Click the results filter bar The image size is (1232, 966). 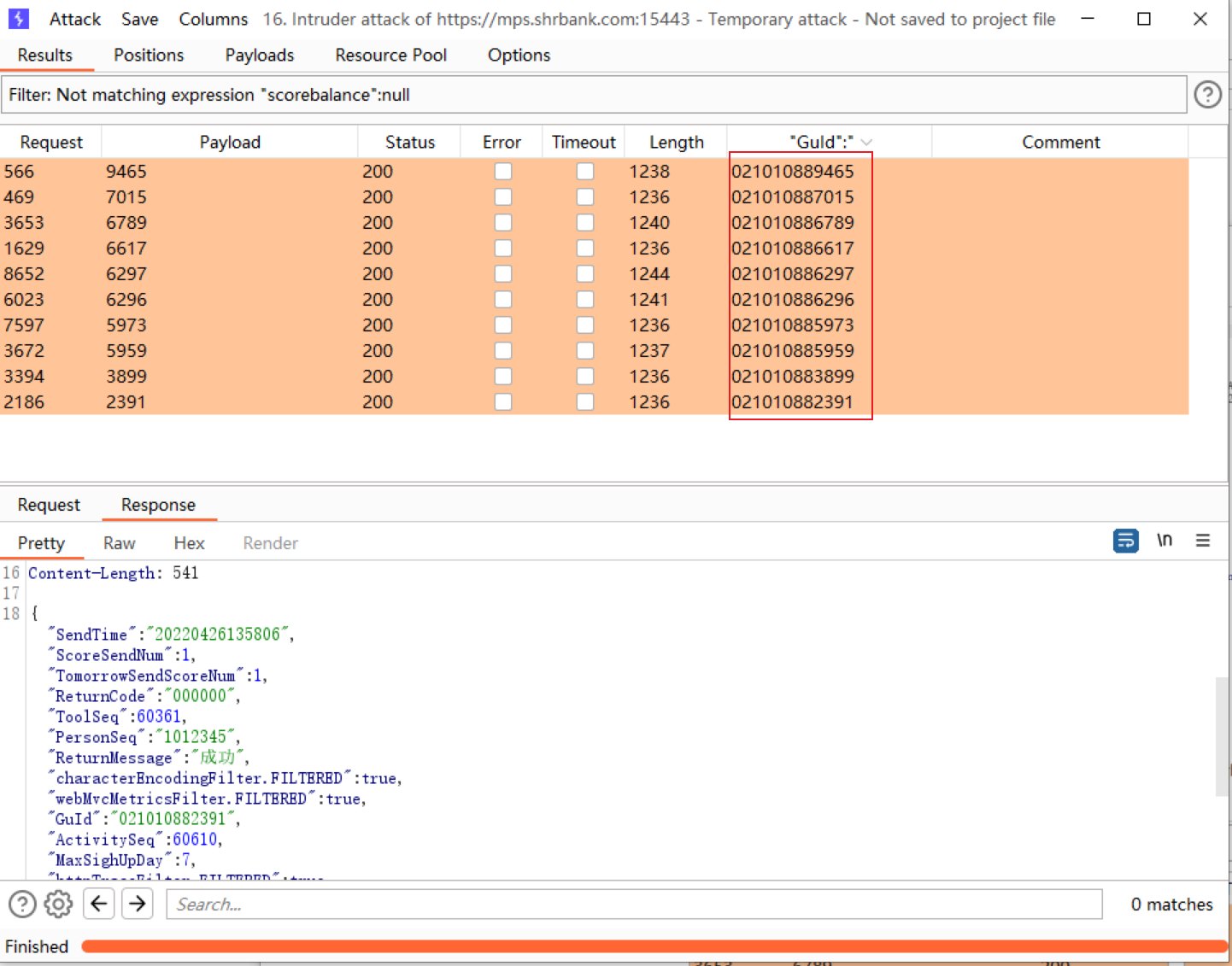pyautogui.click(x=594, y=95)
